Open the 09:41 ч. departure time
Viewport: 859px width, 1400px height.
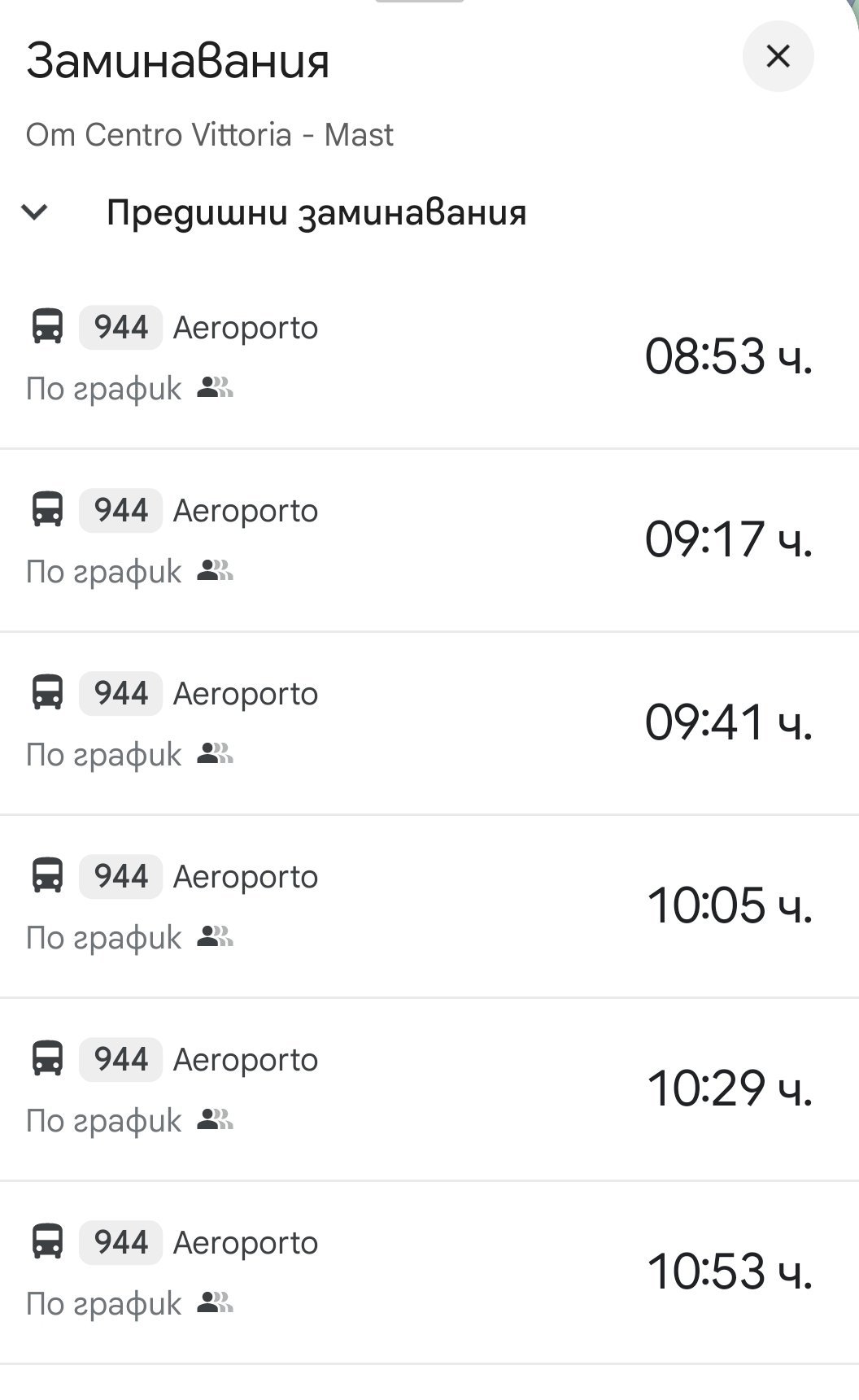pos(728,722)
